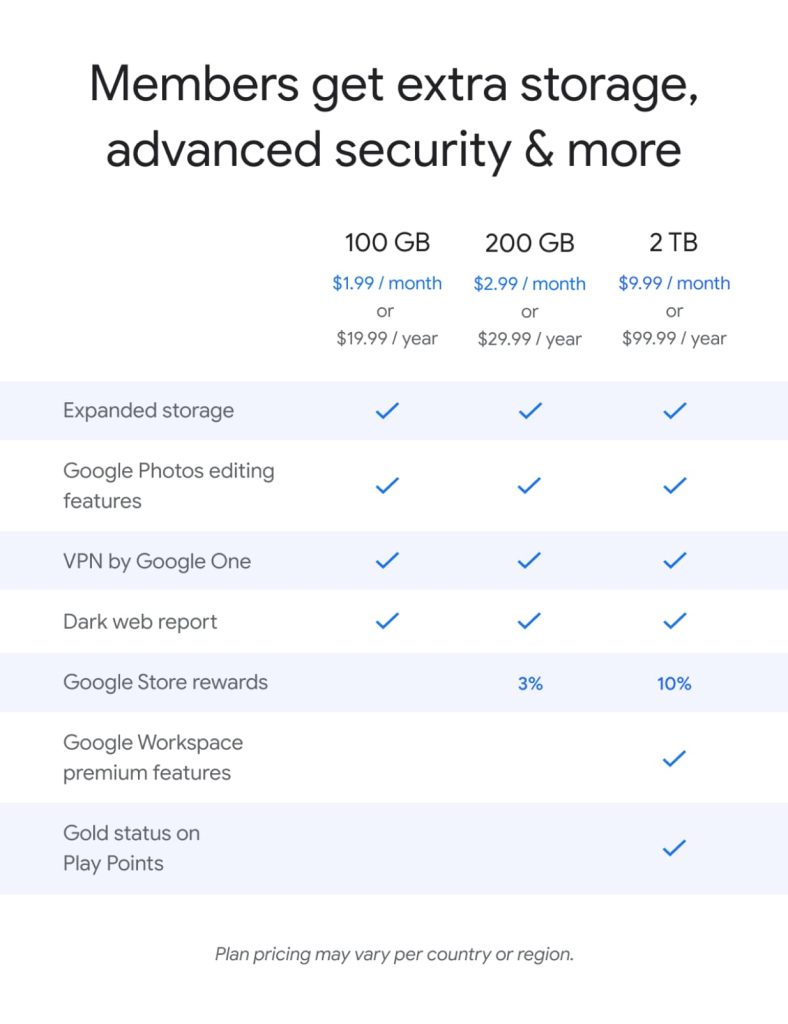
Task: Click the 100 GB Dark web report checkmark
Action: (387, 621)
